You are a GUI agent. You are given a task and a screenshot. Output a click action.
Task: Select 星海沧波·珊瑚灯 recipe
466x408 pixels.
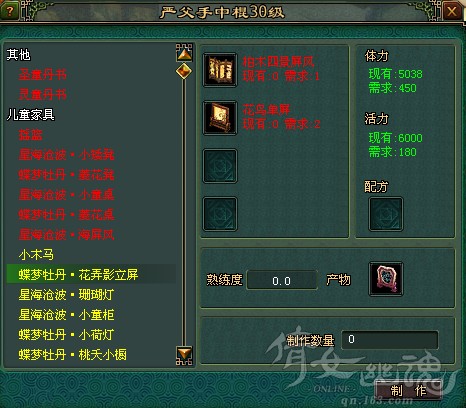click(x=66, y=295)
